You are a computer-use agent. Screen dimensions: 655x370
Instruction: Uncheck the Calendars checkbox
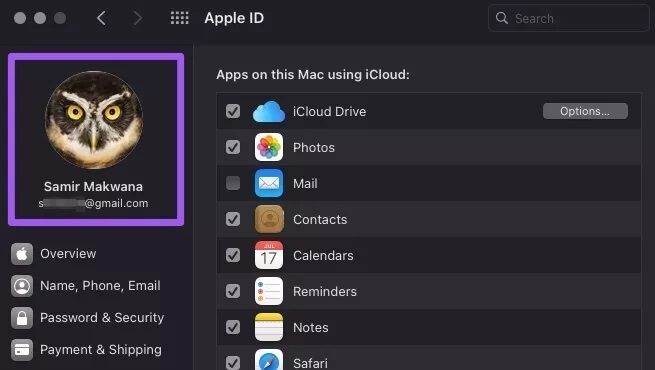[x=233, y=255]
